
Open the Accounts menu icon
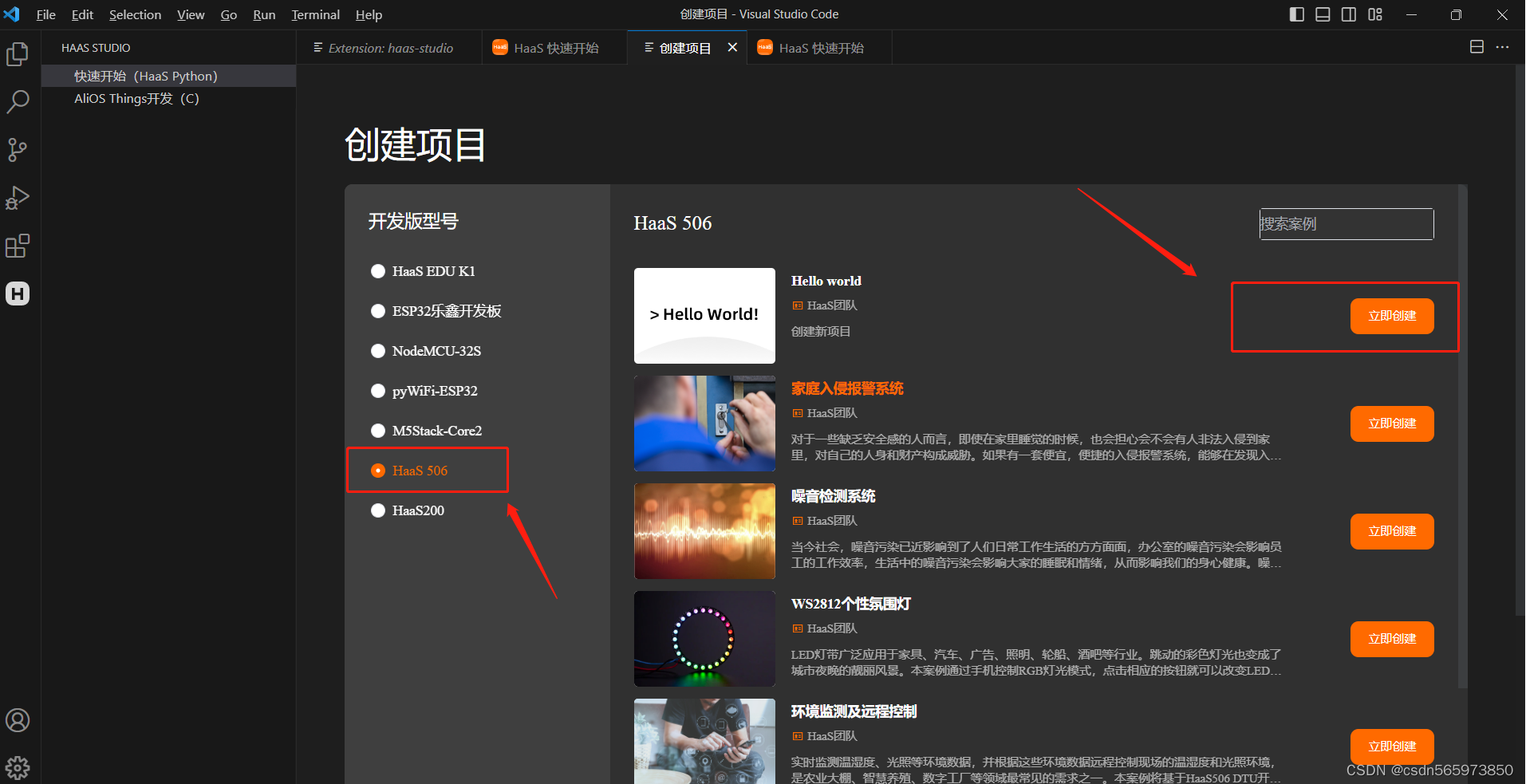(x=18, y=720)
